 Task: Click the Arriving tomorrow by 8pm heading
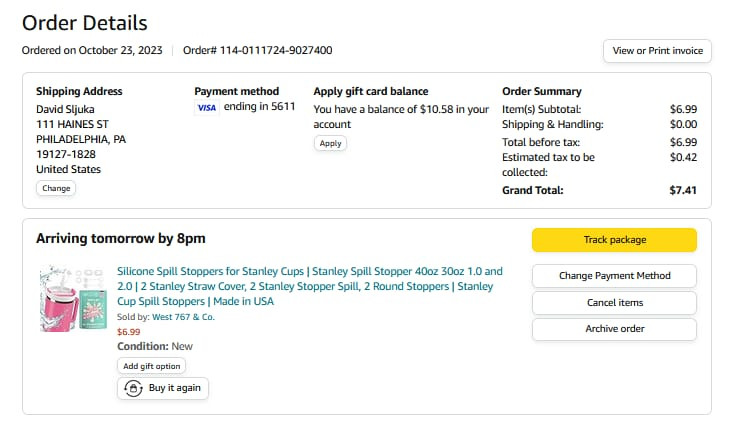click(x=121, y=239)
